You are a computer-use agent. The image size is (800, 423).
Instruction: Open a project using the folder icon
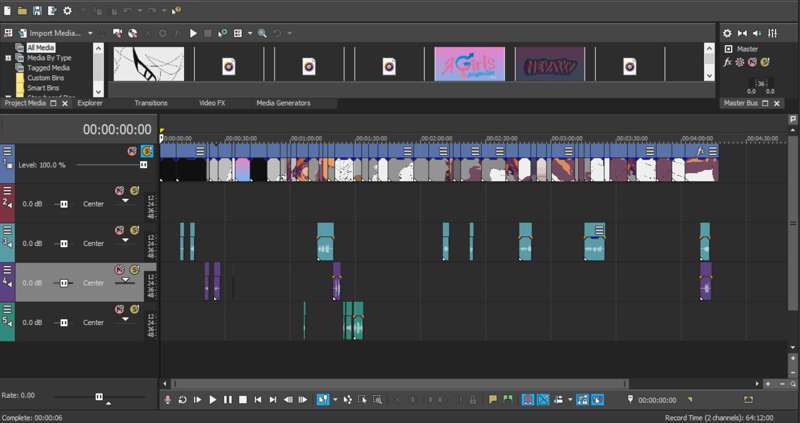tap(22, 11)
